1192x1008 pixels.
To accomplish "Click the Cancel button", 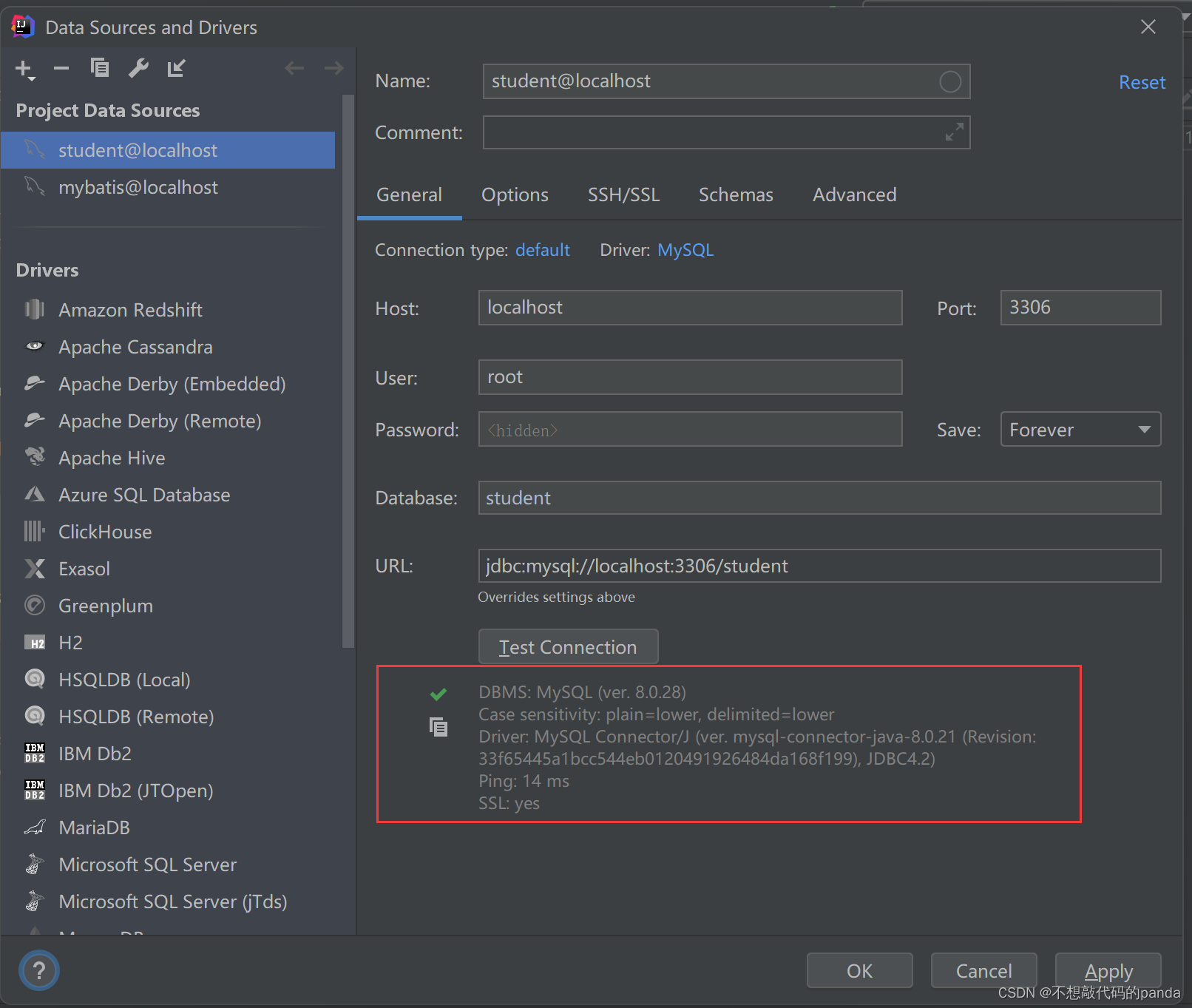I will tap(983, 970).
